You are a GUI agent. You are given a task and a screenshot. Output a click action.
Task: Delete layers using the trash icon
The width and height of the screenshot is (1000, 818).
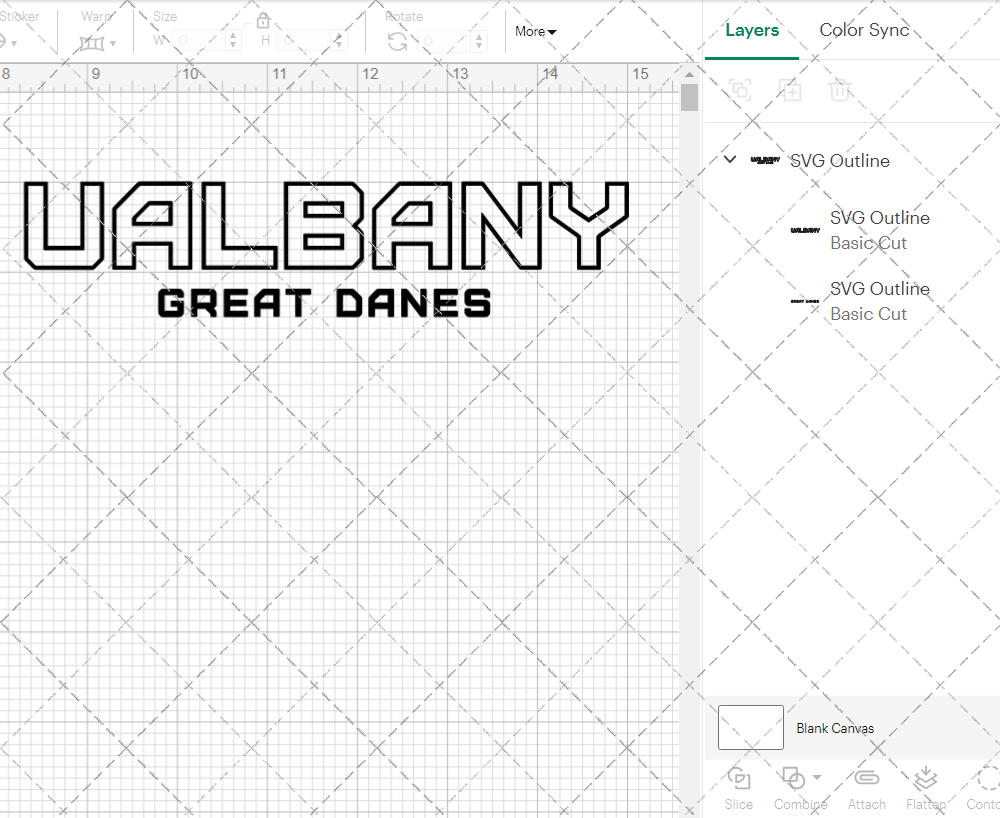[840, 90]
